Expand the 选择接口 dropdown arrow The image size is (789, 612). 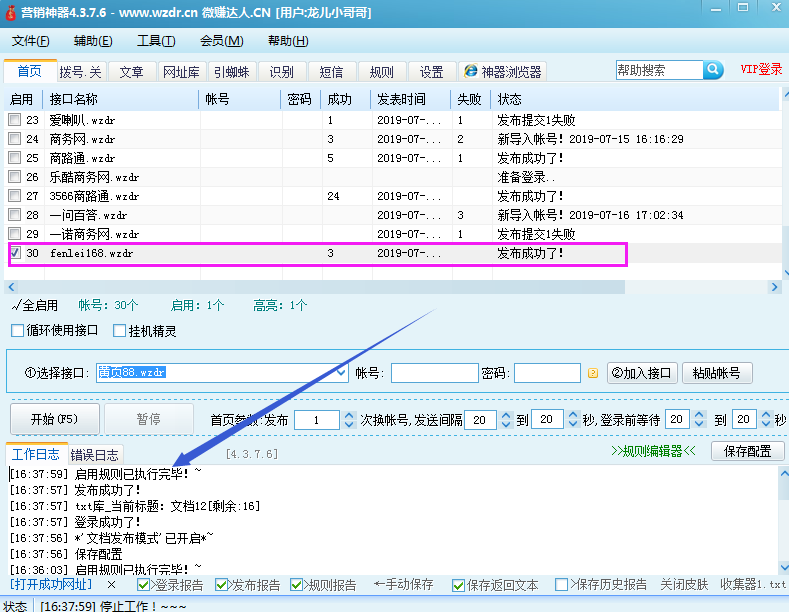[341, 373]
